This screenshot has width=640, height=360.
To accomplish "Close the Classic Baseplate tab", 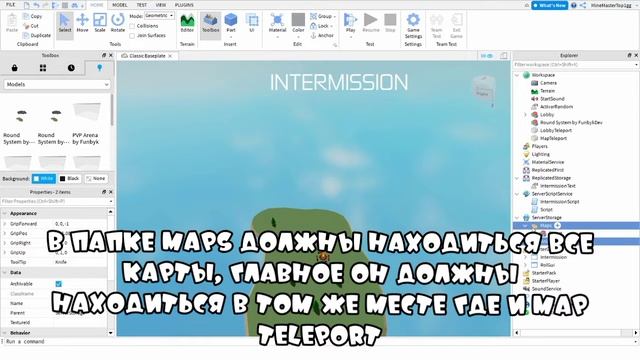I will pos(170,56).
